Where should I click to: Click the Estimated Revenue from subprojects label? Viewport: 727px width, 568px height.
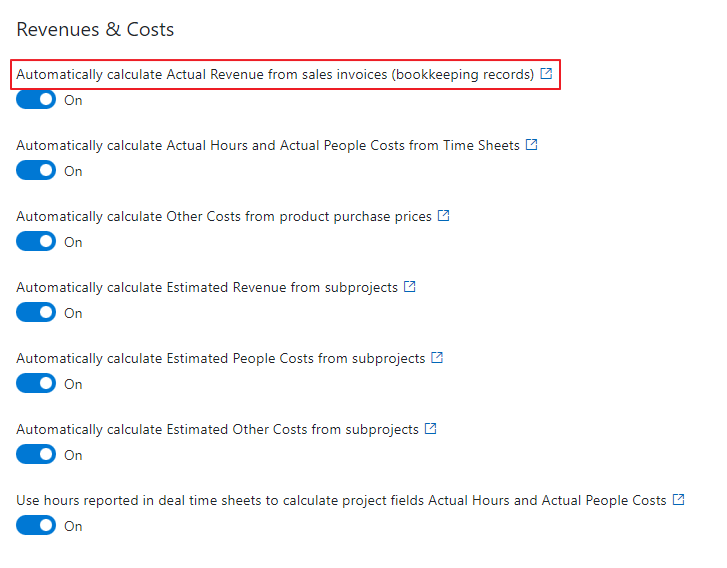(207, 287)
